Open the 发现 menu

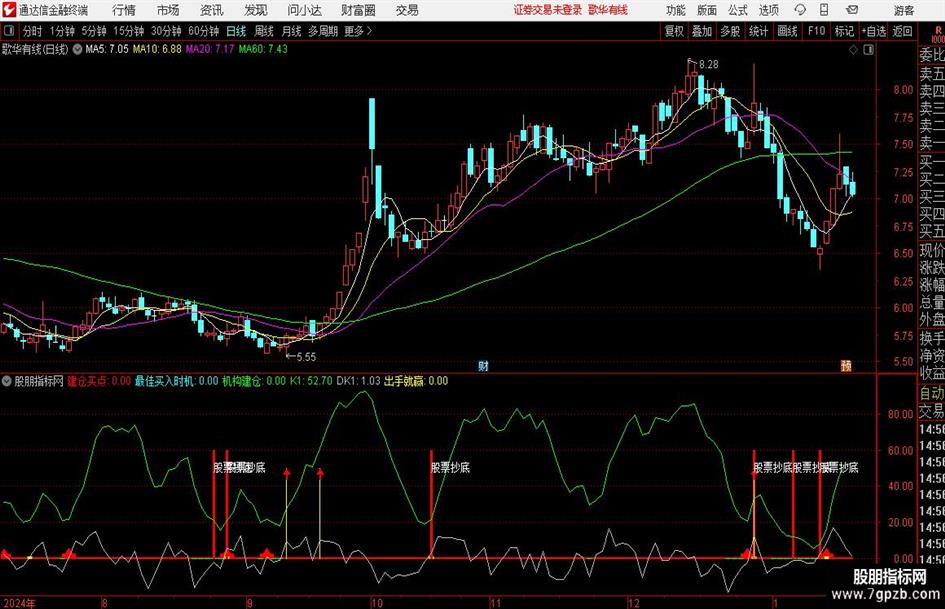(256, 10)
